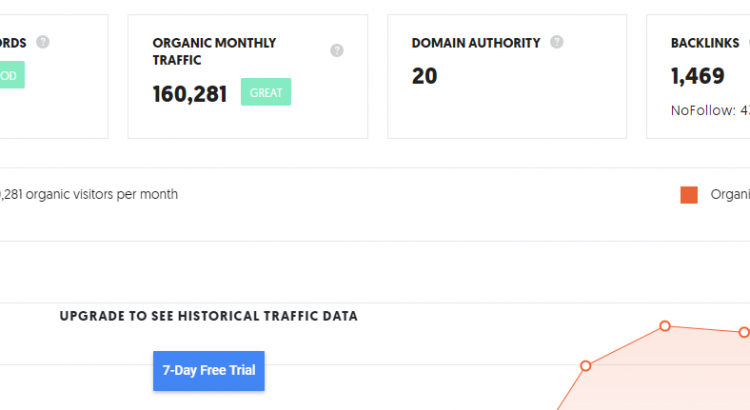This screenshot has width=750, height=410.
Task: Click the help icon beside Backlinks
Action: pyautogui.click(x=747, y=43)
